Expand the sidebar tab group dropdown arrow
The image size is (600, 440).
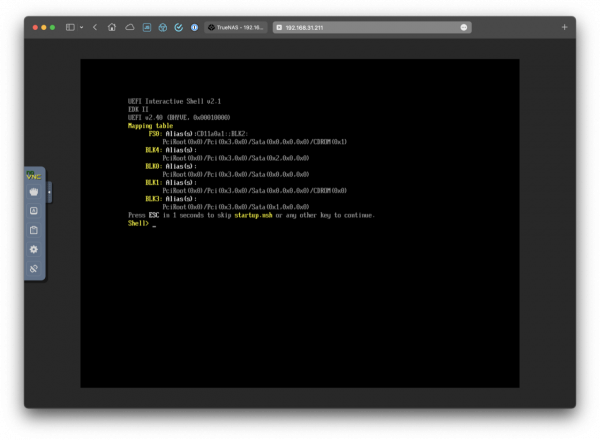pyautogui.click(x=82, y=27)
